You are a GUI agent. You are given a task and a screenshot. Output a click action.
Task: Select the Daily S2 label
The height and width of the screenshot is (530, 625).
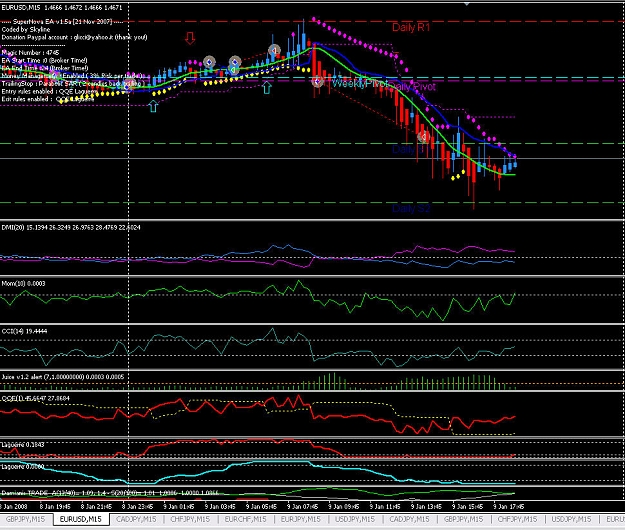(x=411, y=208)
